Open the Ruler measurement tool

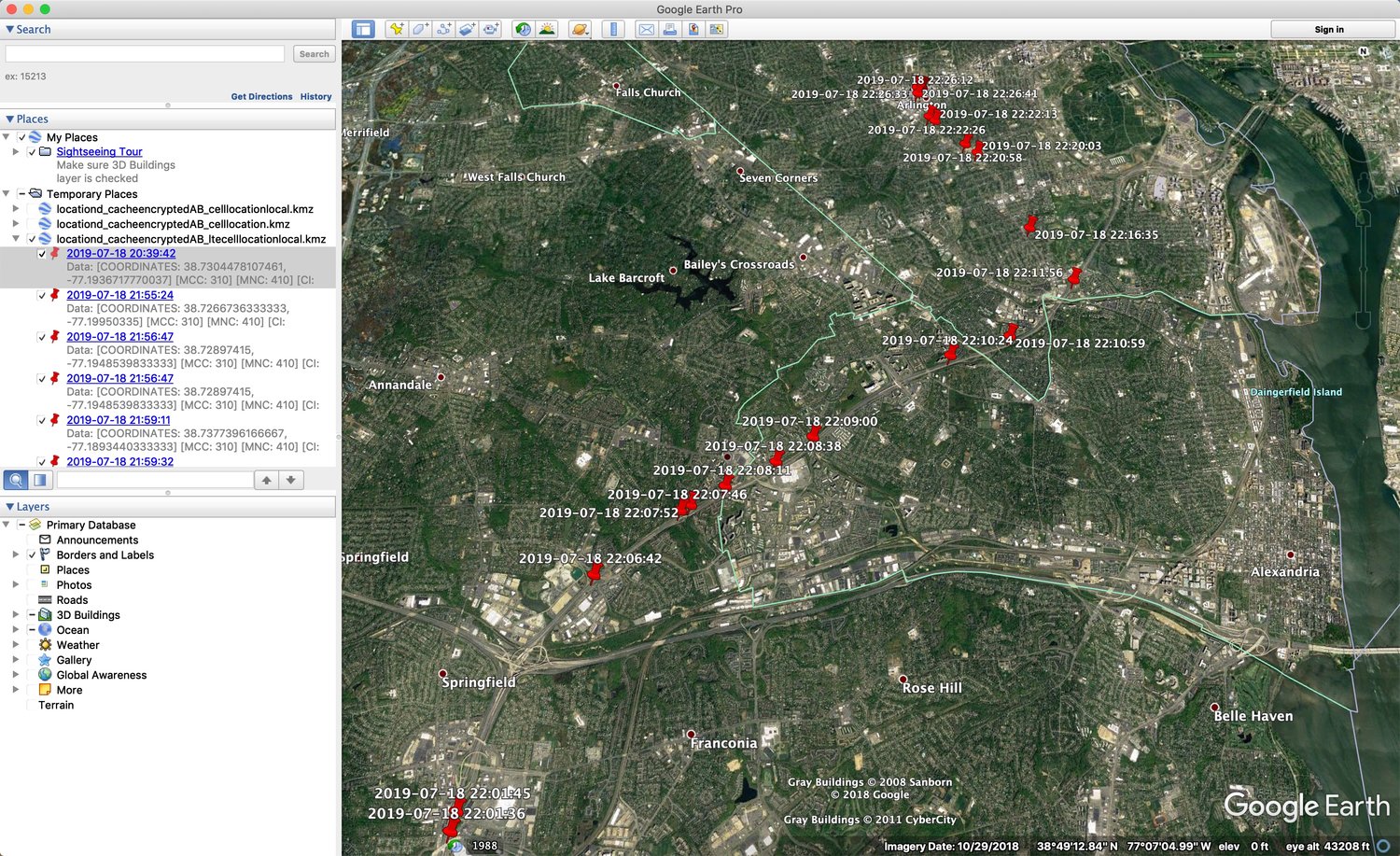click(x=613, y=29)
